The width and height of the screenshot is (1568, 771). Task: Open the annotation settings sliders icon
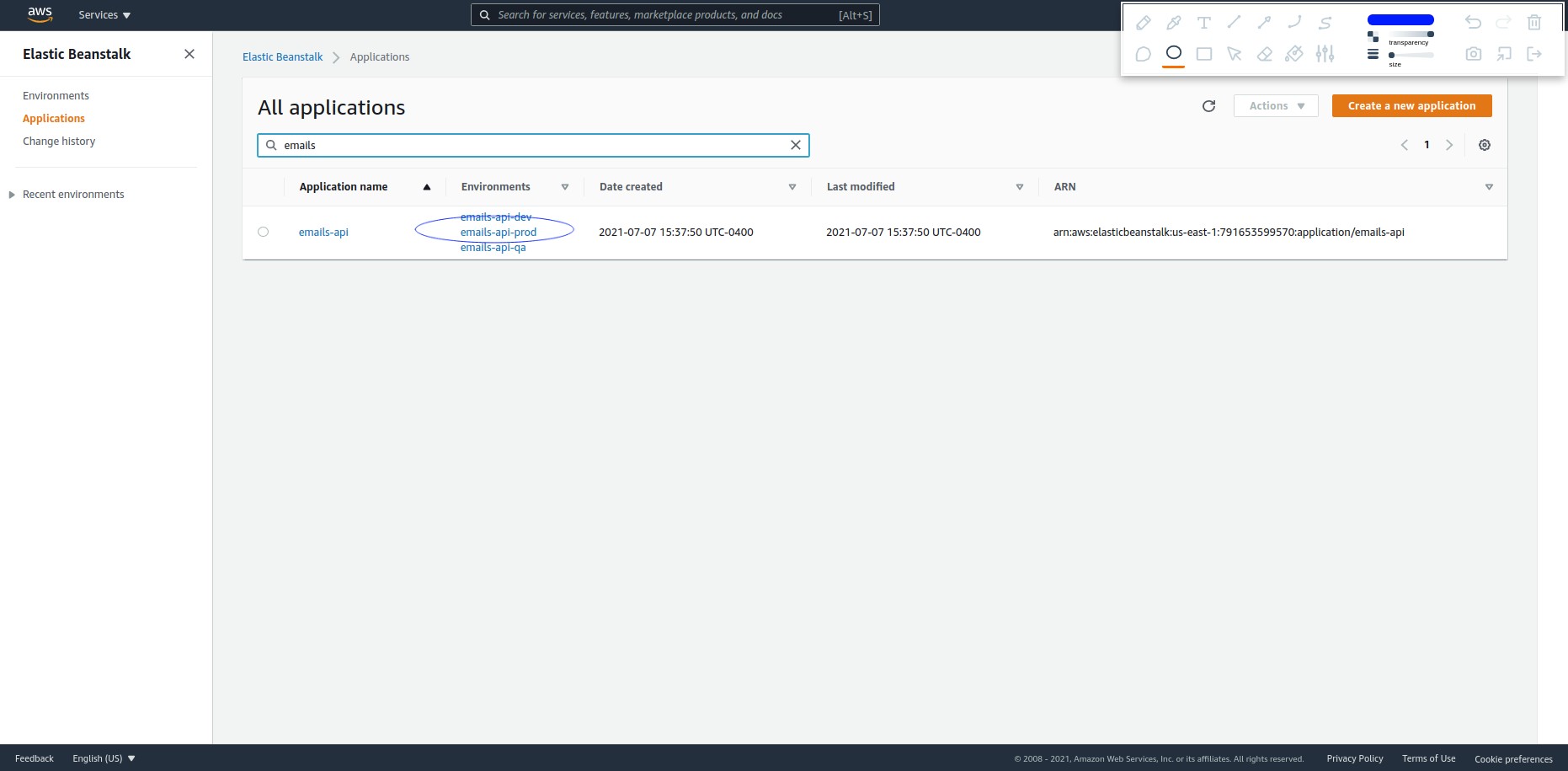click(x=1325, y=54)
